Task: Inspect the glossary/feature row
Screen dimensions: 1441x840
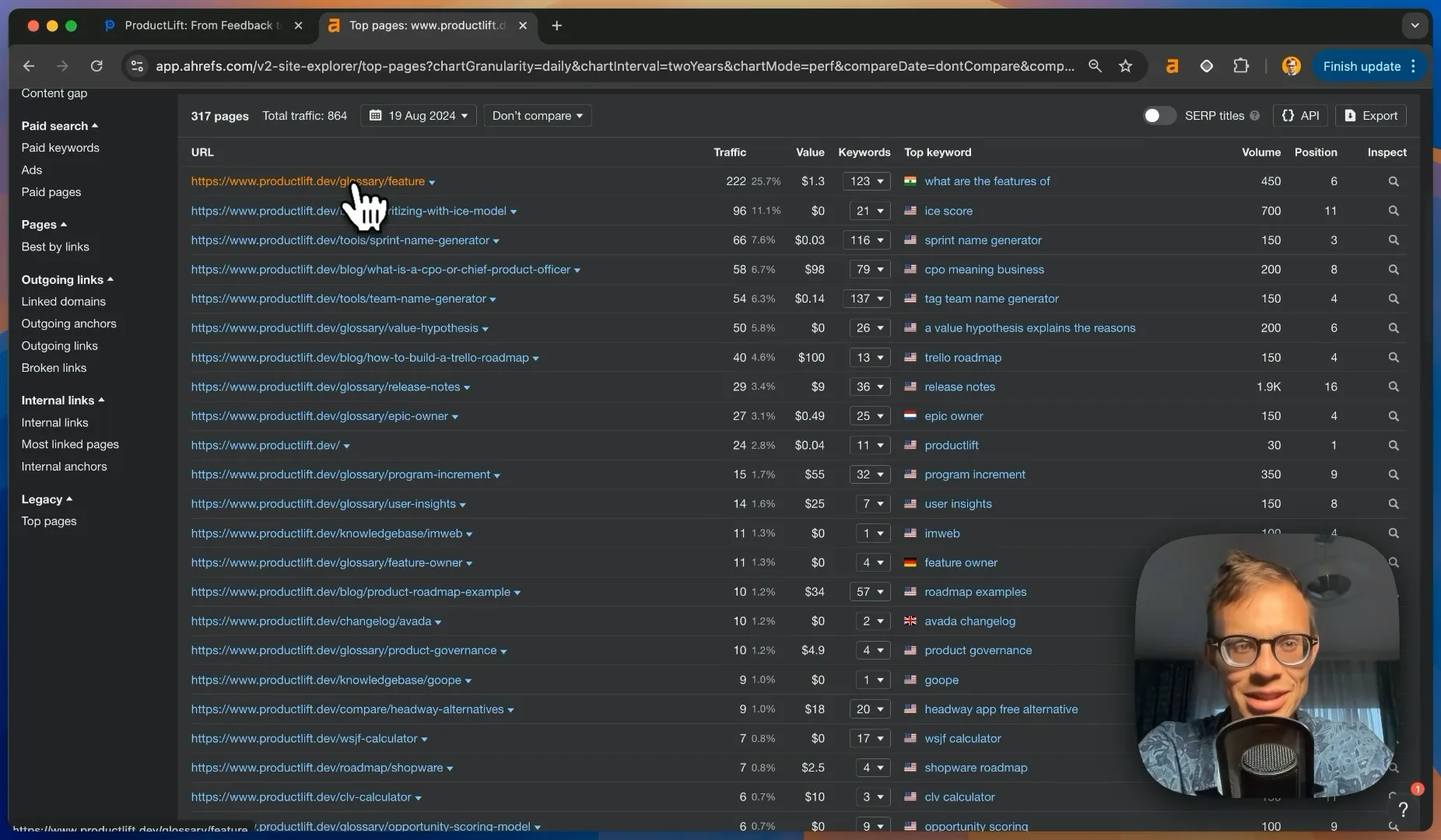Action: 1394,181
